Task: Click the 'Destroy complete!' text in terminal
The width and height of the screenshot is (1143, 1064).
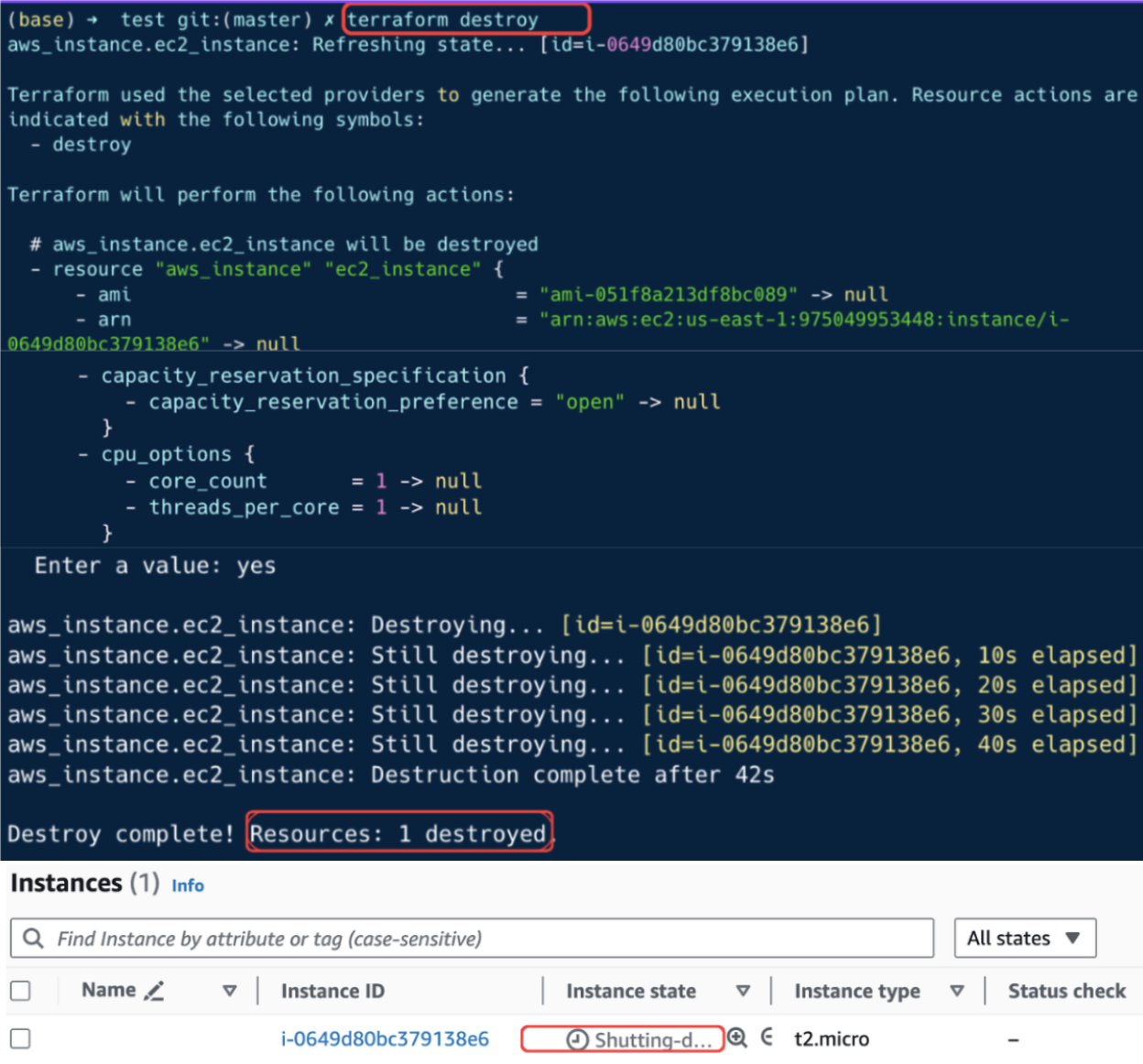Action: click(121, 834)
